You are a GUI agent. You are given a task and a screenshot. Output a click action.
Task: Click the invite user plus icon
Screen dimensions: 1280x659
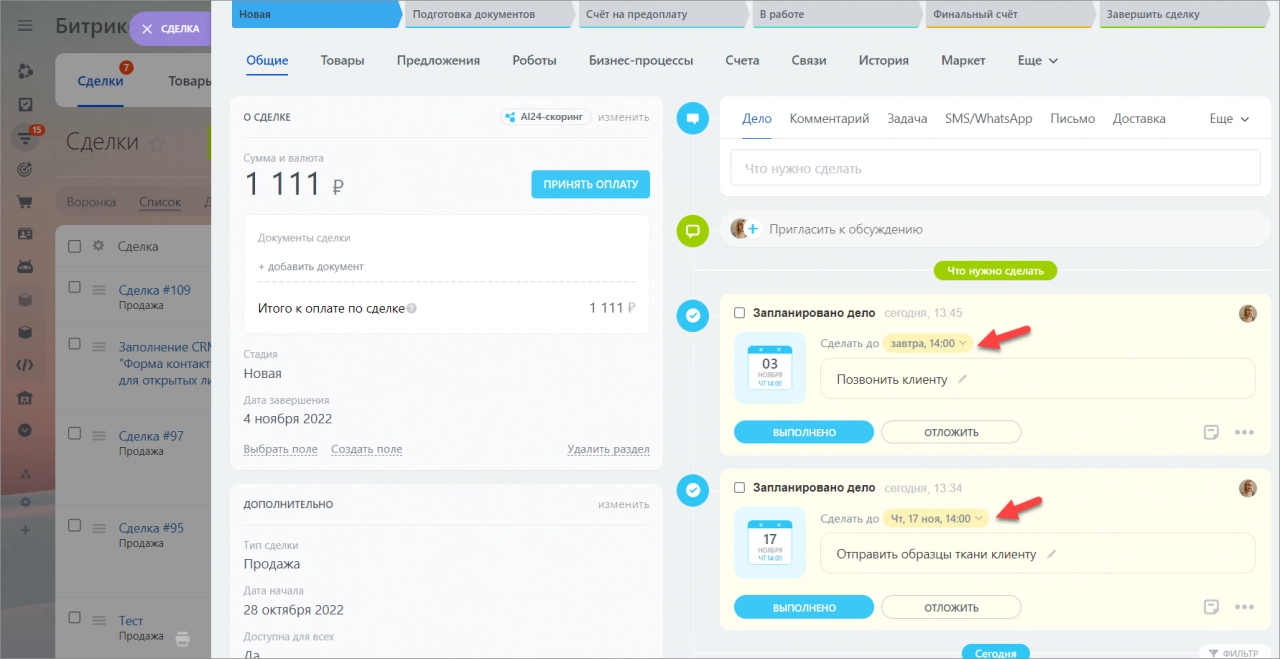[x=753, y=229]
